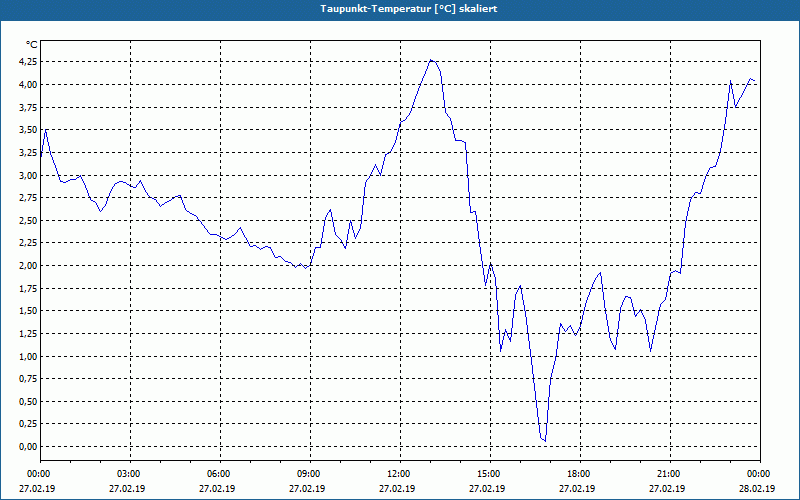The image size is (800, 500).
Task: Click the 4,00 y-axis value
Action: pyautogui.click(x=28, y=84)
